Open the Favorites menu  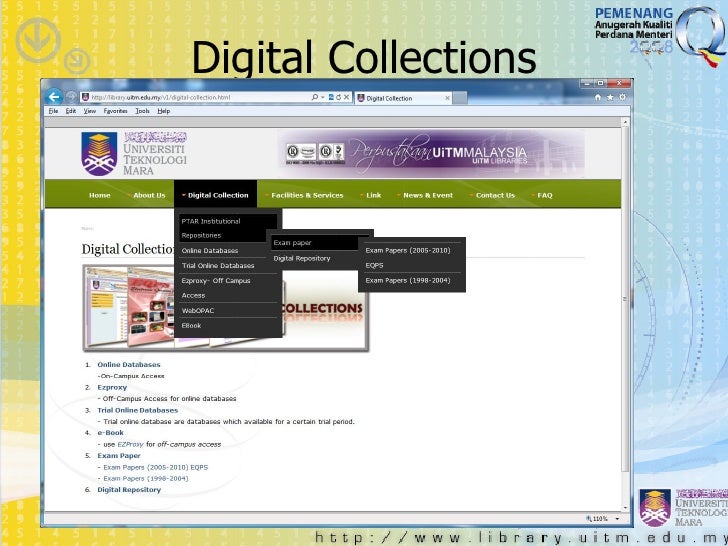click(x=115, y=111)
